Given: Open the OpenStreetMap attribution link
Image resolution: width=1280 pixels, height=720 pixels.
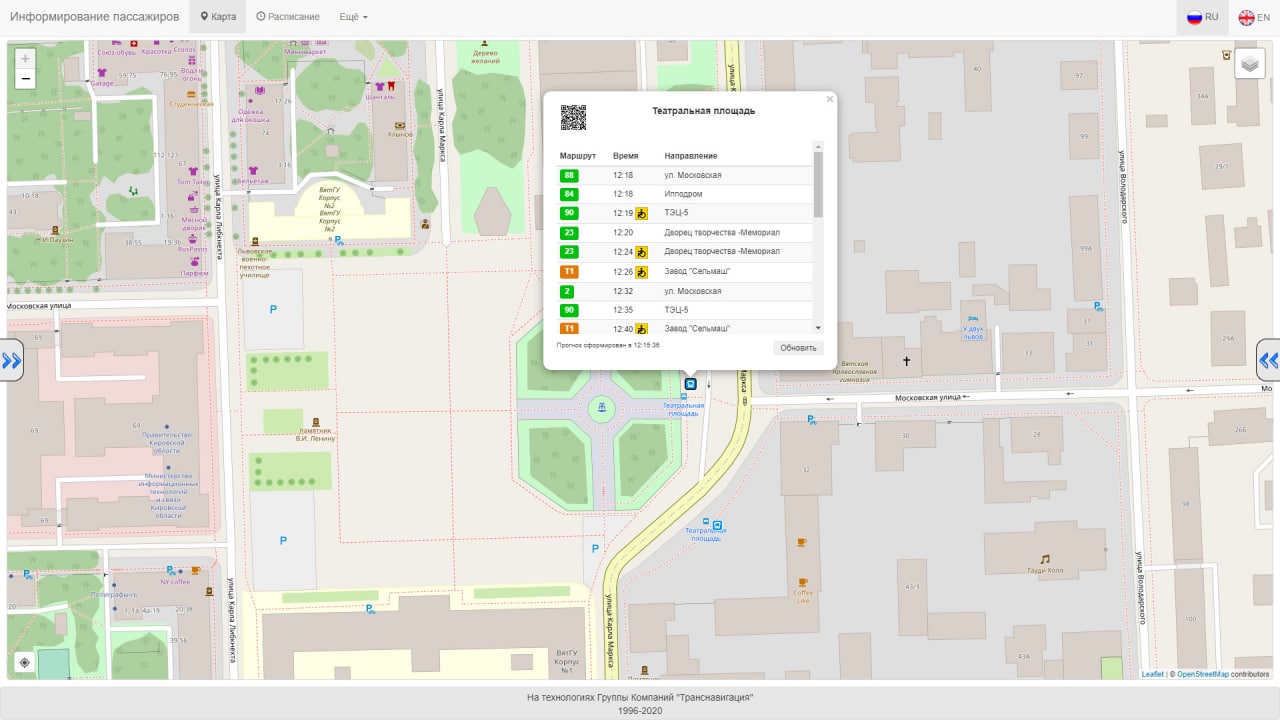Looking at the screenshot, I should 1202,674.
